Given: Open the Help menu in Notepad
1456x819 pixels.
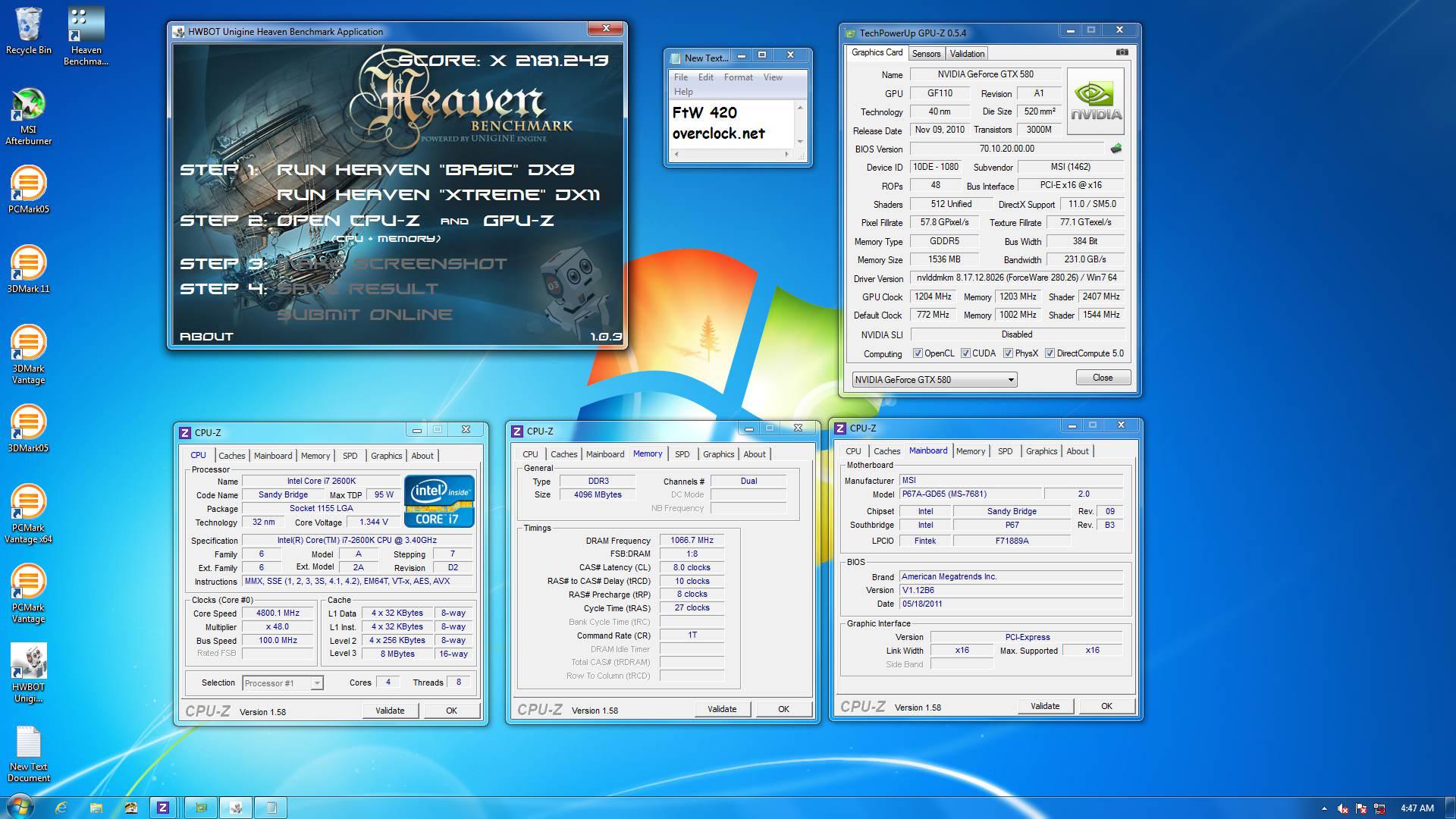Looking at the screenshot, I should [683, 92].
